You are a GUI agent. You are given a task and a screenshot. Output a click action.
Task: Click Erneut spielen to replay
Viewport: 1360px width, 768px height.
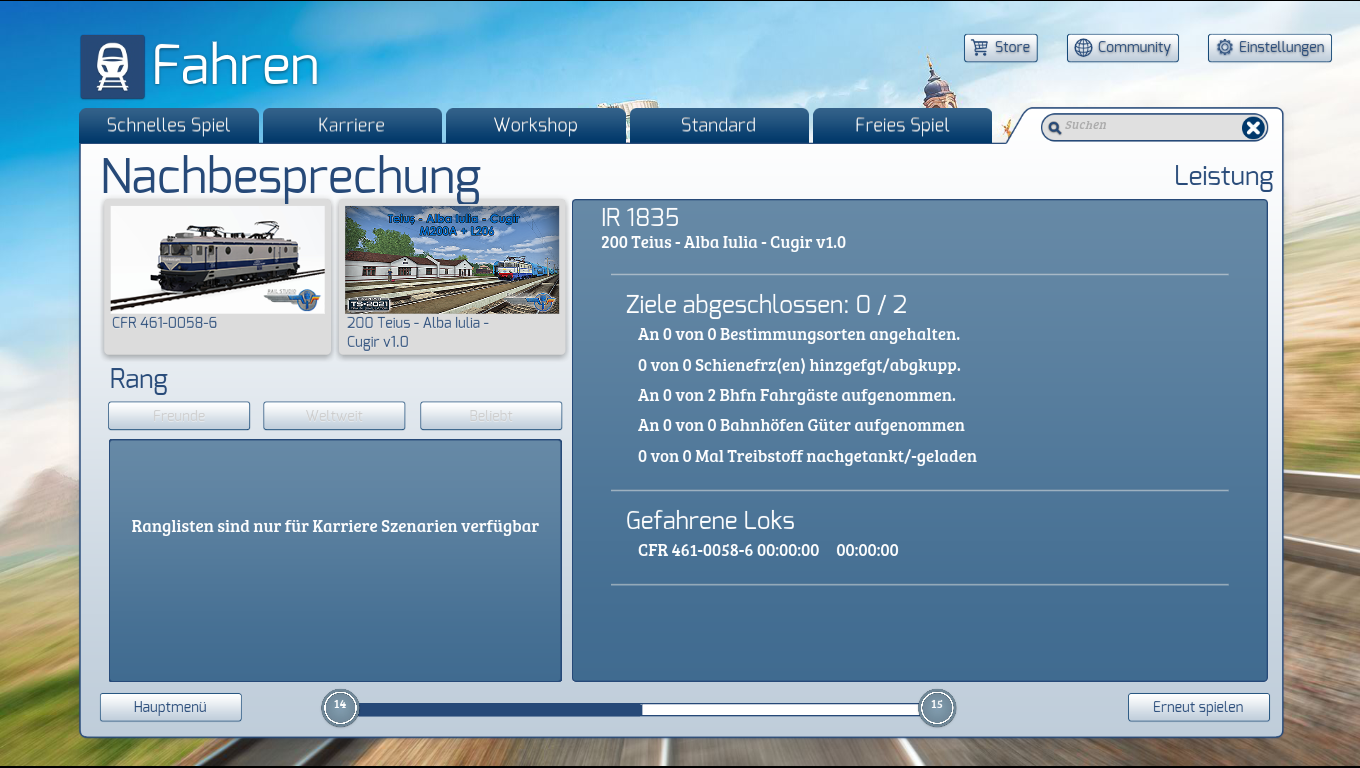(1199, 707)
